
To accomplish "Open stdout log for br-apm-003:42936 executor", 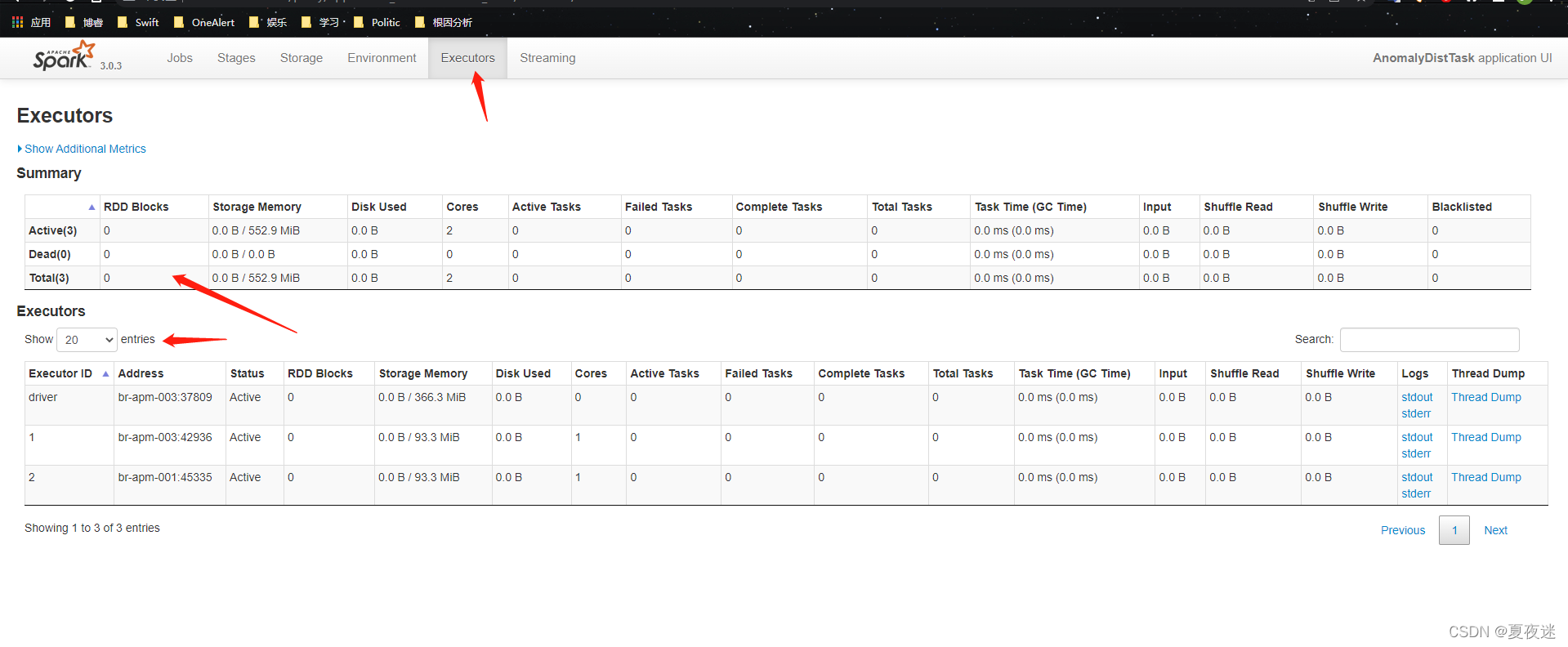I will coord(1417,437).
